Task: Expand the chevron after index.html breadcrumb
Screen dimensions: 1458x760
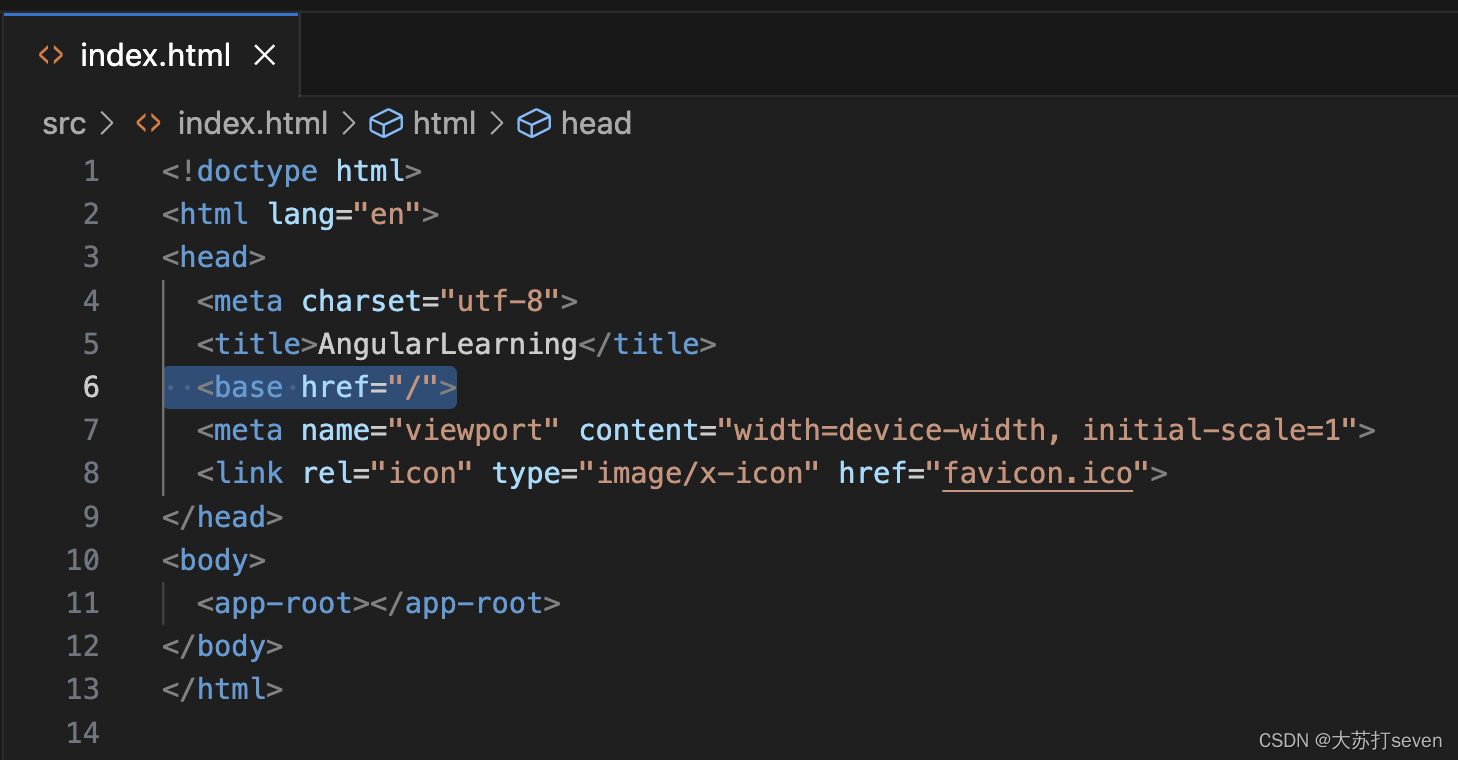Action: (349, 124)
